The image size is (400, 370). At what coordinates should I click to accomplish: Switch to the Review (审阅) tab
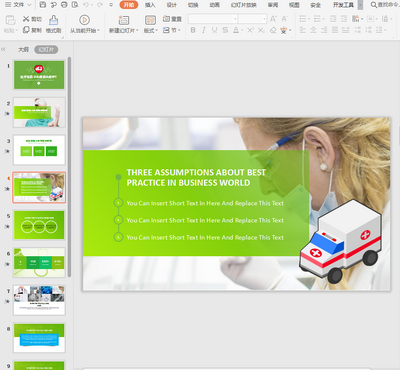(x=273, y=5)
